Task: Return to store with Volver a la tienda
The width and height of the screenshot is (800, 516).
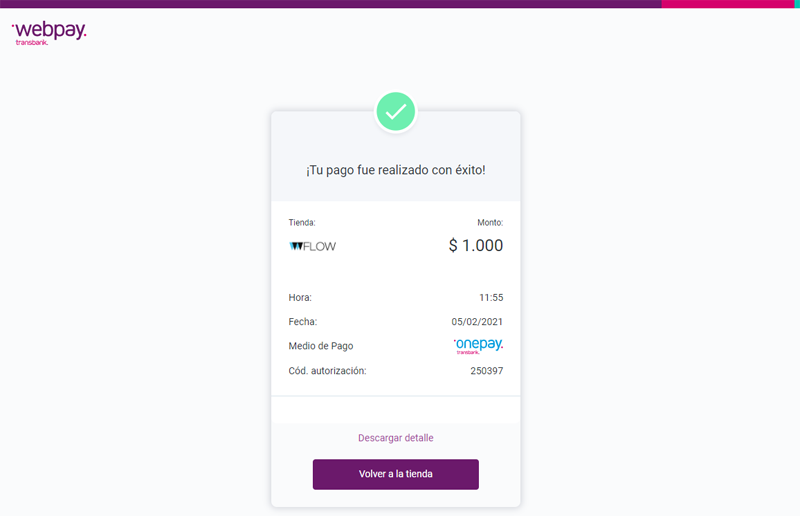Action: tap(395, 474)
